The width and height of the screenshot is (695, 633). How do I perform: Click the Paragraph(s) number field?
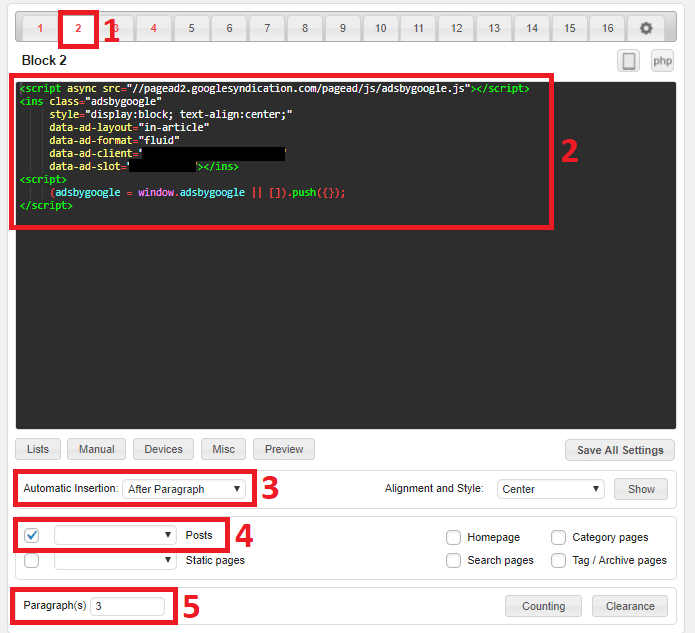tap(128, 606)
